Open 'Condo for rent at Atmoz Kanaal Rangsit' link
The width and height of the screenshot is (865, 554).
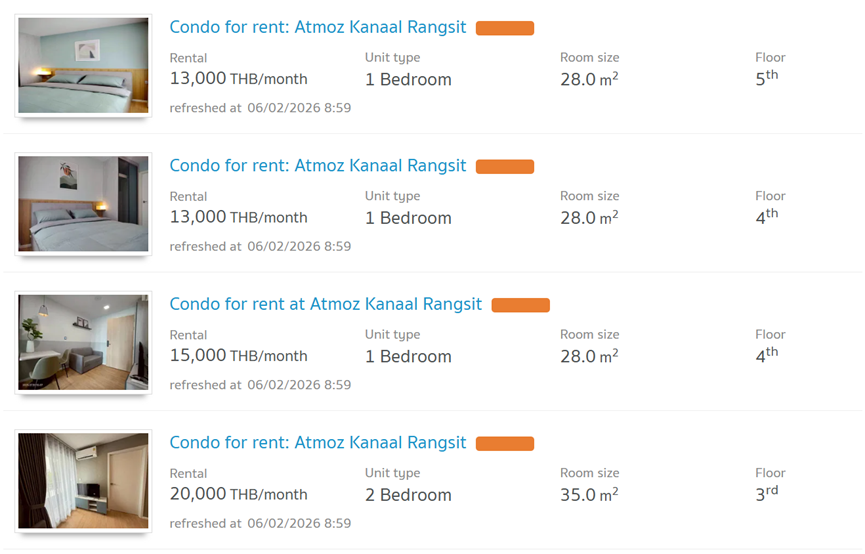tap(326, 304)
